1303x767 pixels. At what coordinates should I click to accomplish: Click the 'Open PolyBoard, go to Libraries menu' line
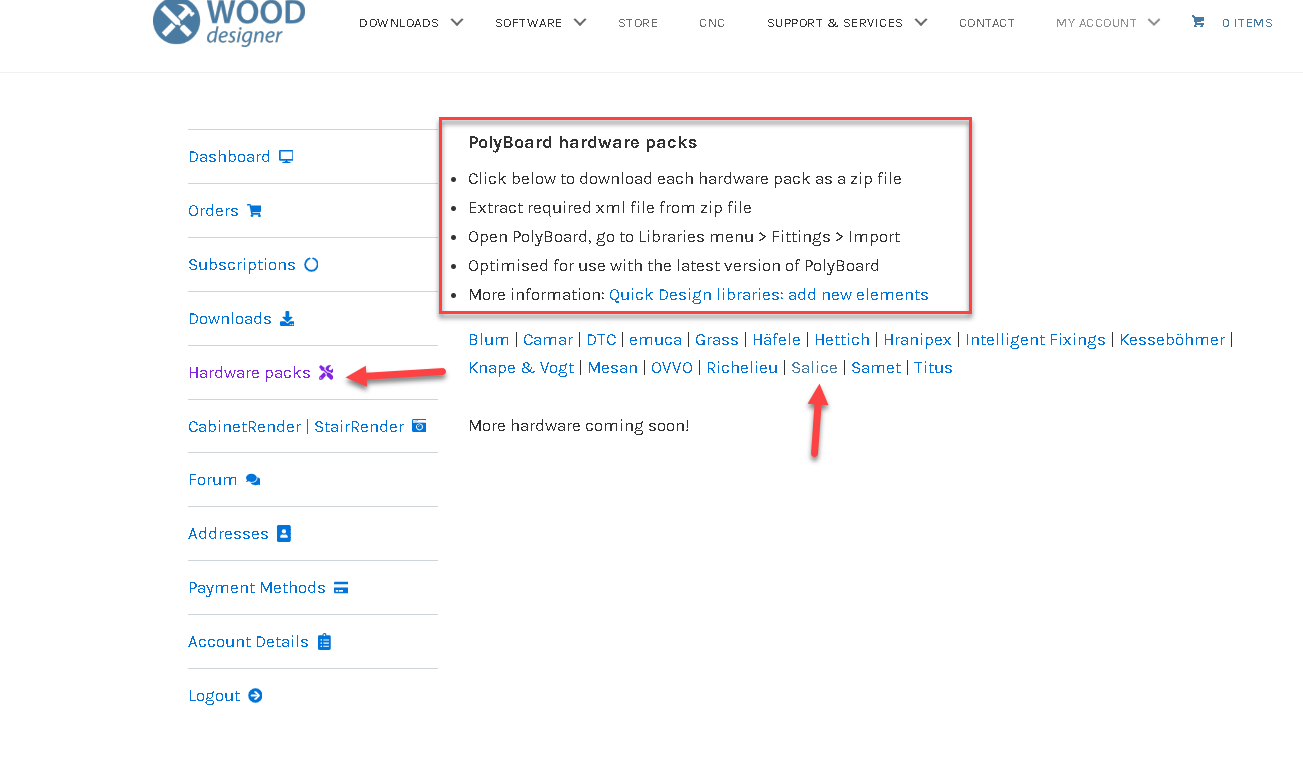click(684, 237)
